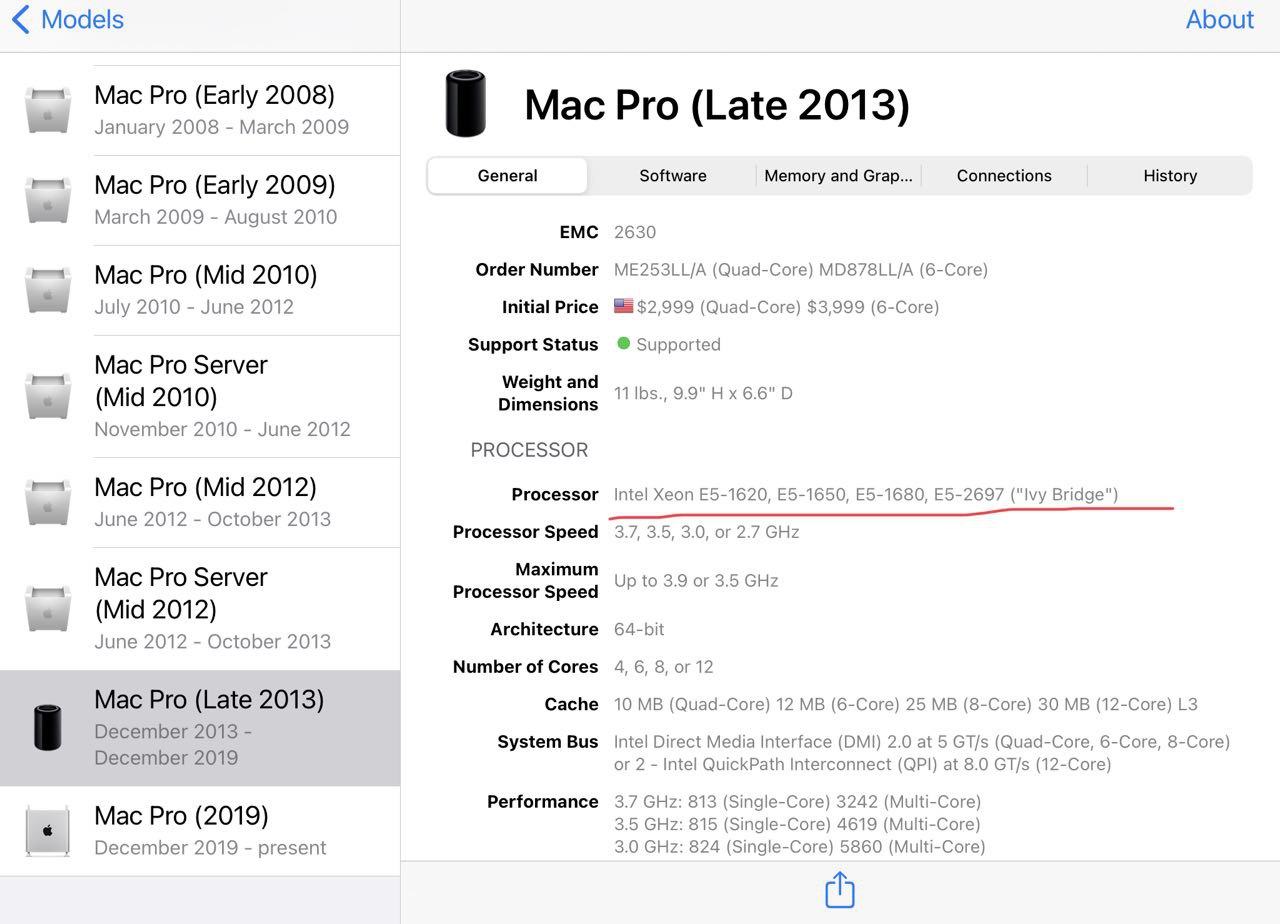Tap the Mac Pro Server (Mid 2012) icon

pyautogui.click(x=47, y=608)
